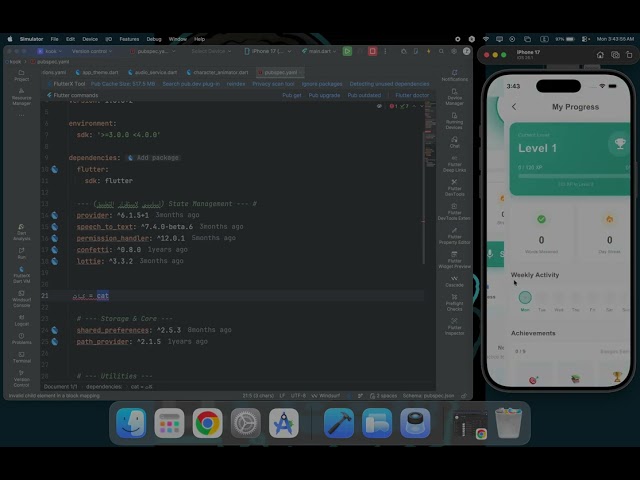The height and width of the screenshot is (480, 640).
Task: Open the Cascade panel
Action: pos(454,281)
